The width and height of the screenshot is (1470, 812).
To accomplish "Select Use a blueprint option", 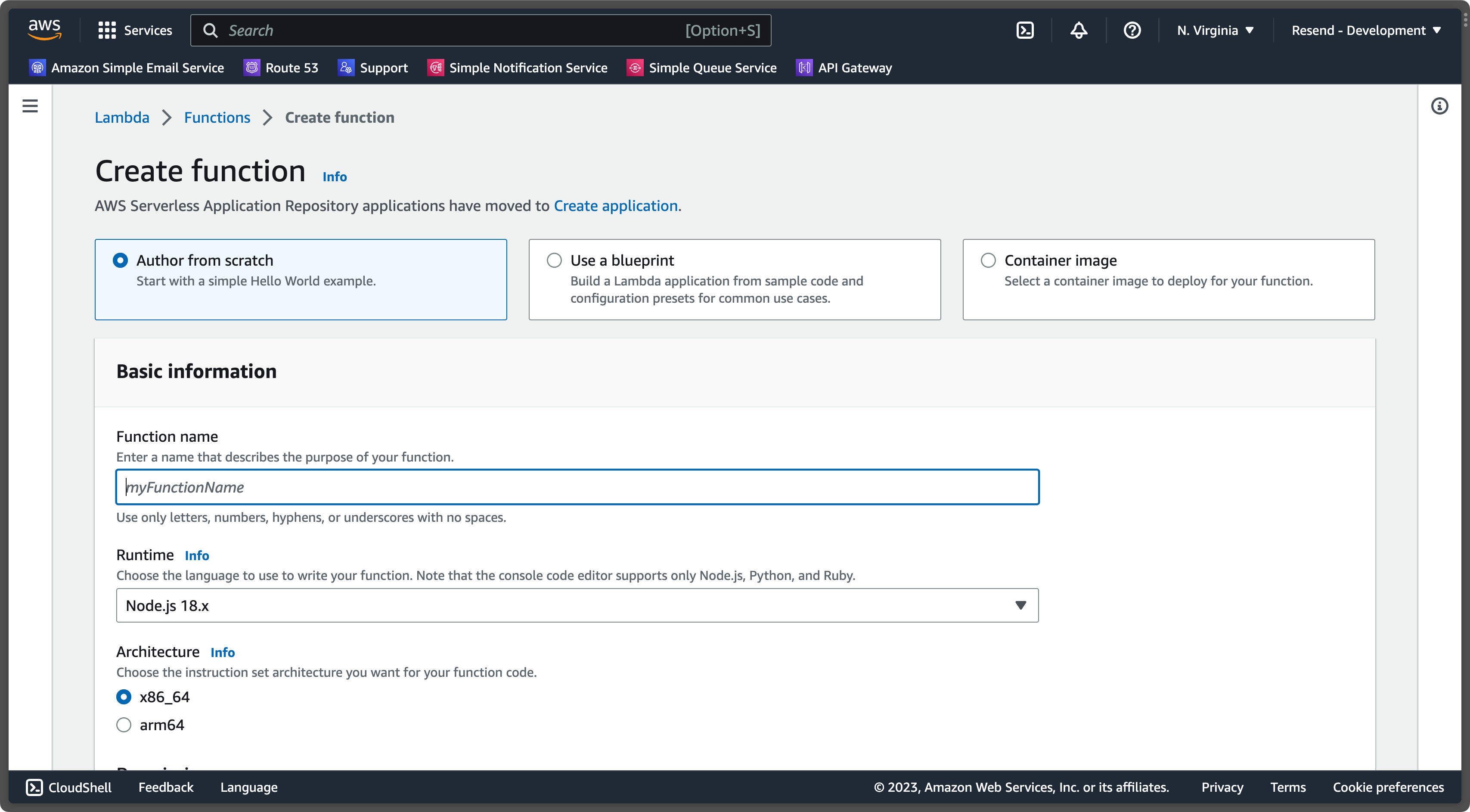I will [x=554, y=260].
